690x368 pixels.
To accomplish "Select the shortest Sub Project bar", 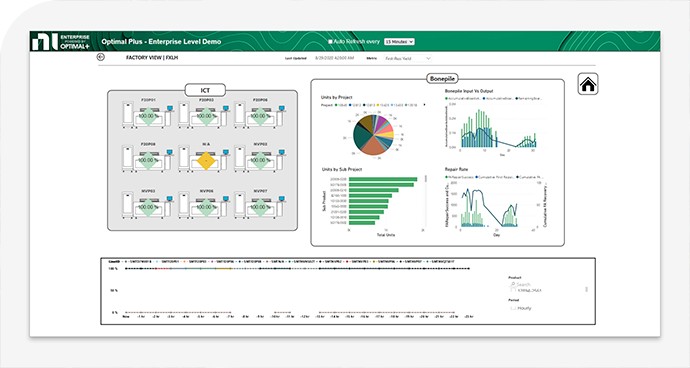I will (362, 223).
